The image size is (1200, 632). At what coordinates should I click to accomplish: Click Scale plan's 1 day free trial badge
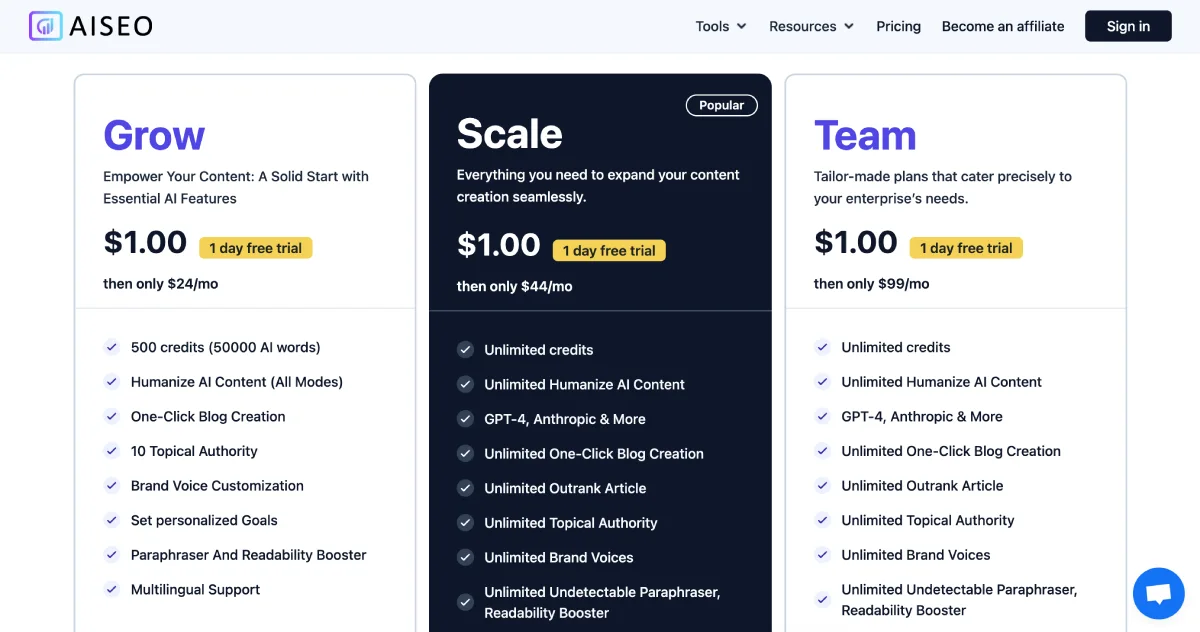(609, 250)
